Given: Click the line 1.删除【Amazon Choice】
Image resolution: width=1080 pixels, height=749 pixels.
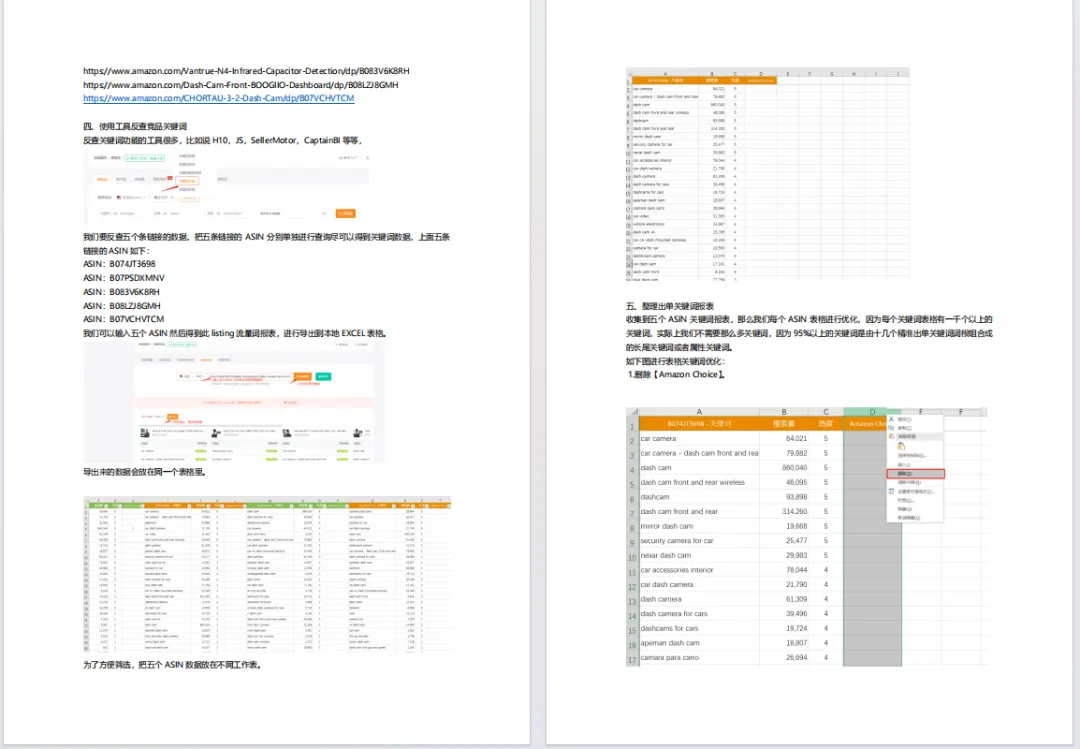Looking at the screenshot, I should tap(676, 374).
